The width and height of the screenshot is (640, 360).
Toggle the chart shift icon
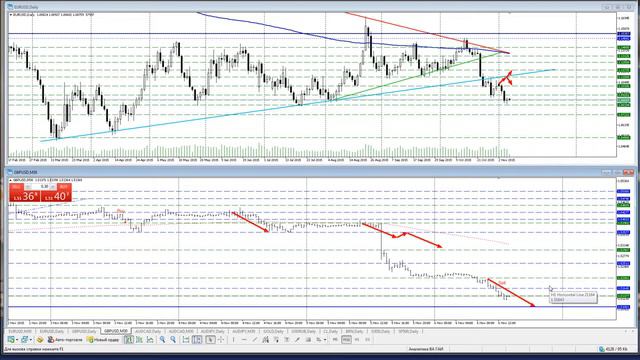197,340
